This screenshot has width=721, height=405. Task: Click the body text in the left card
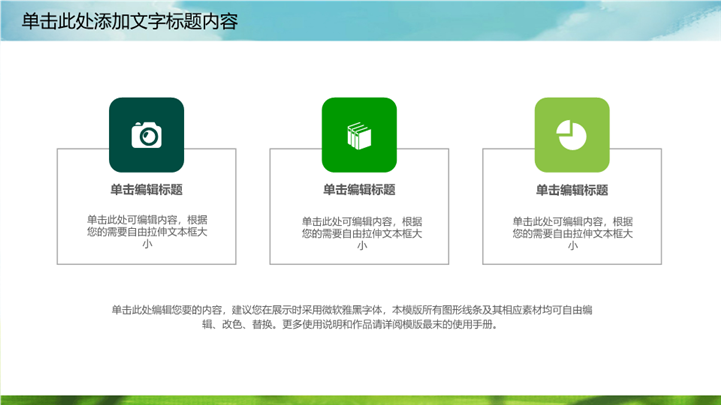tap(146, 232)
